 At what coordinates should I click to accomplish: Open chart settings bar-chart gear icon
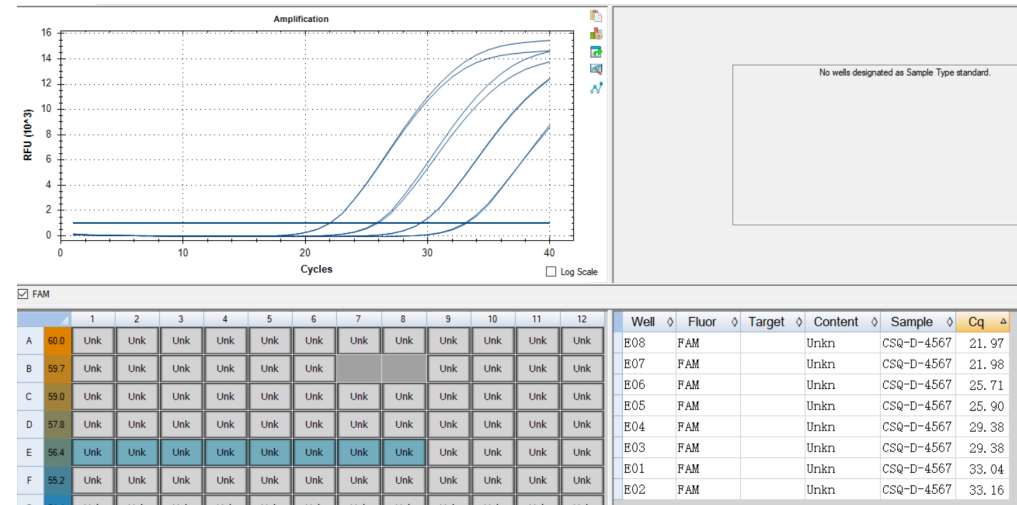coord(596,34)
